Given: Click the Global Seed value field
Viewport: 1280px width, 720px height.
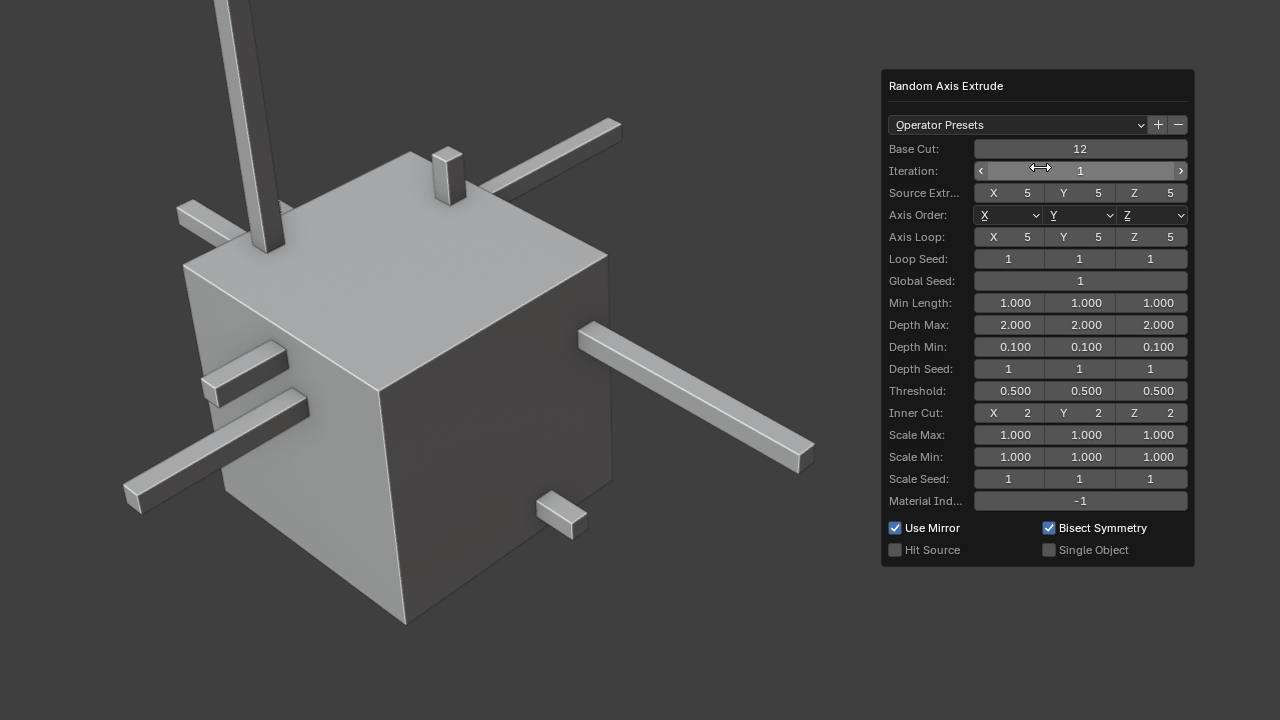Looking at the screenshot, I should pyautogui.click(x=1080, y=281).
